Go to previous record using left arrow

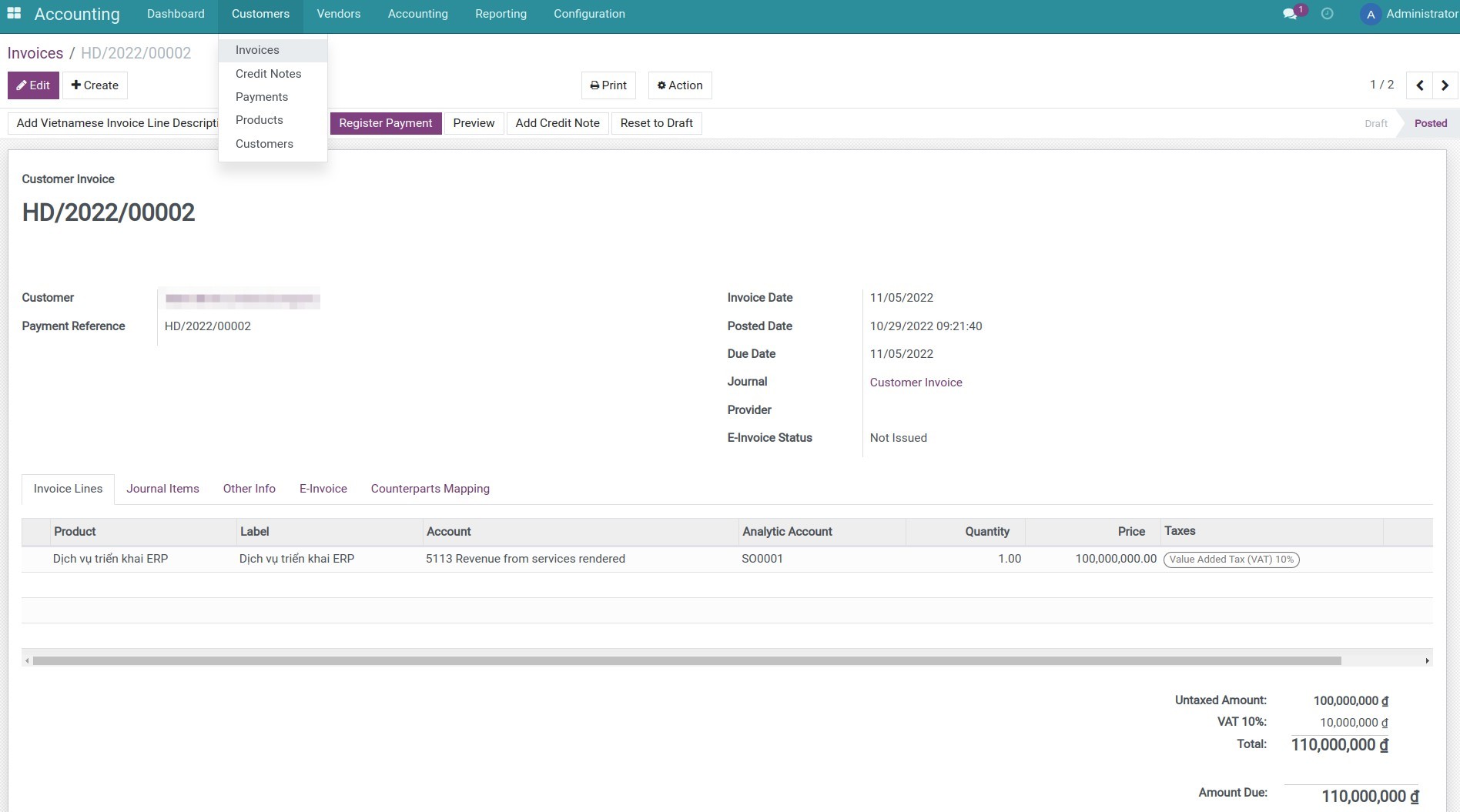[1419, 85]
